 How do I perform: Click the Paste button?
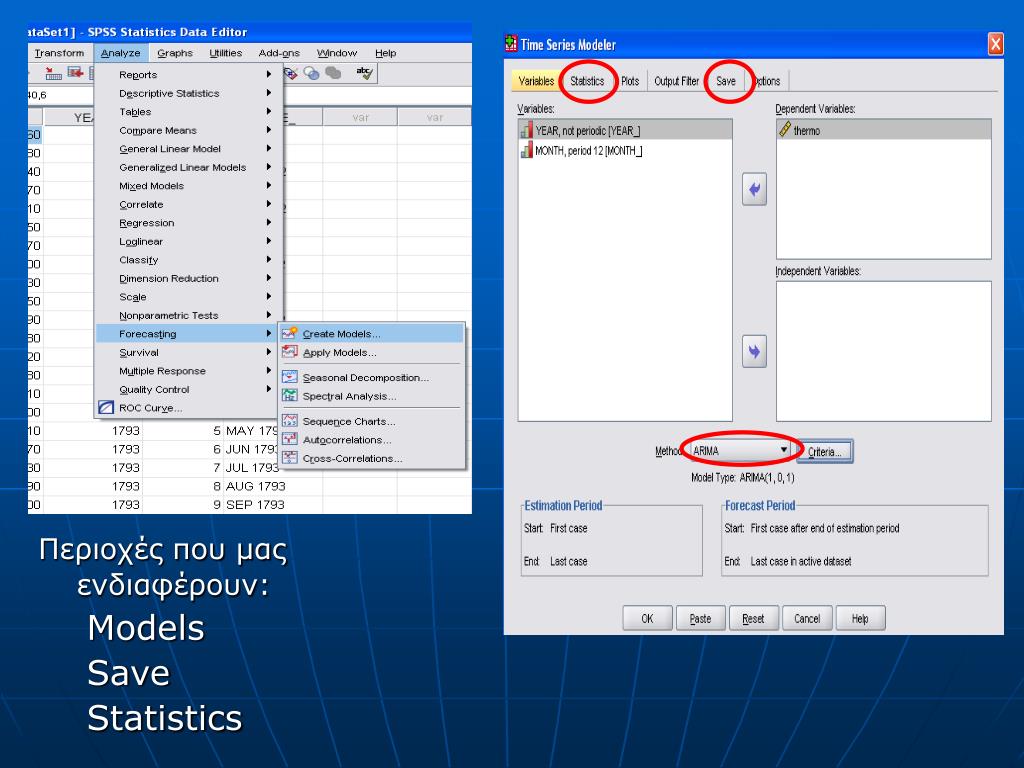700,618
